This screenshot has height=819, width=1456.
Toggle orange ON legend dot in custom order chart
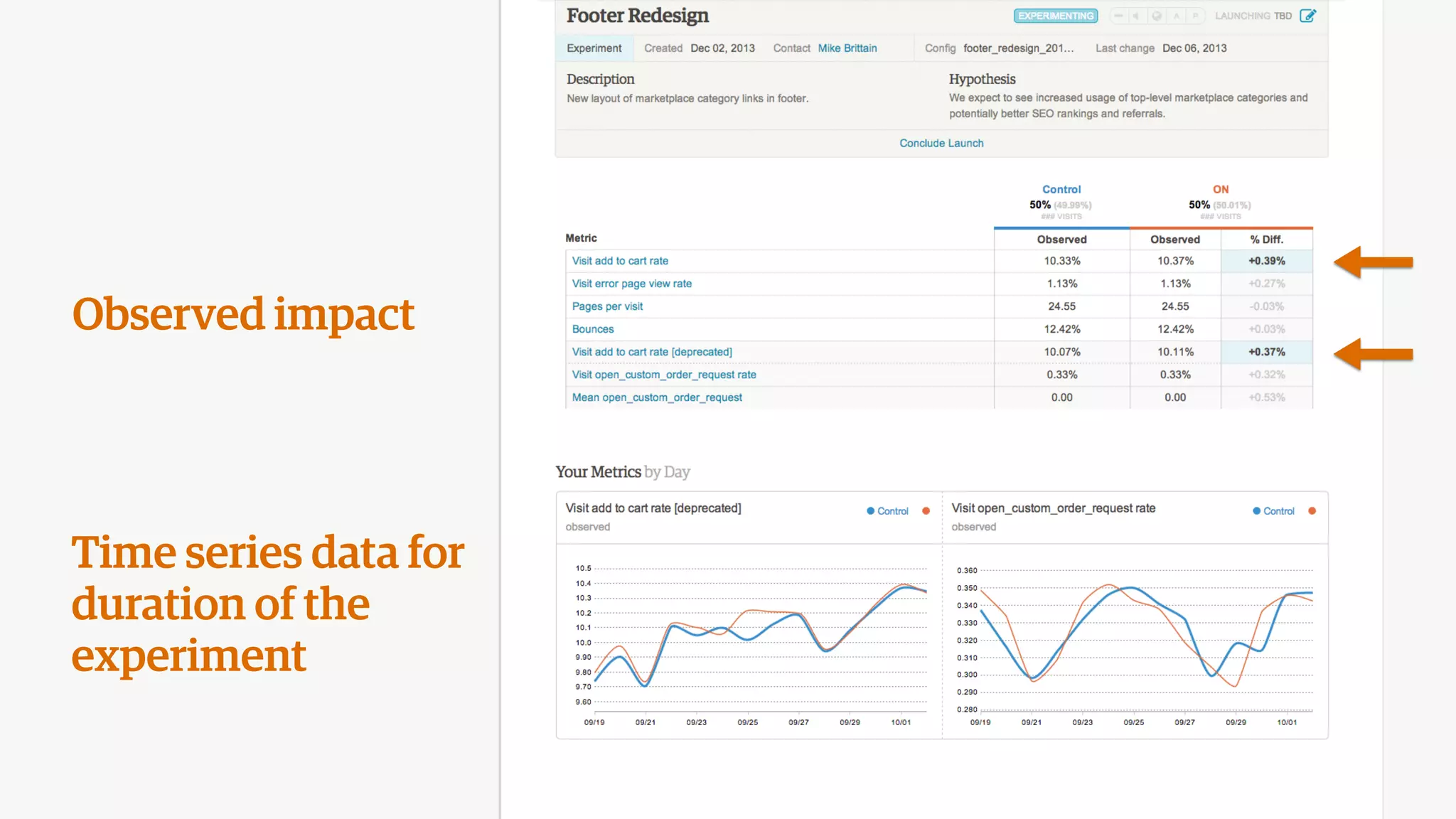(1312, 511)
